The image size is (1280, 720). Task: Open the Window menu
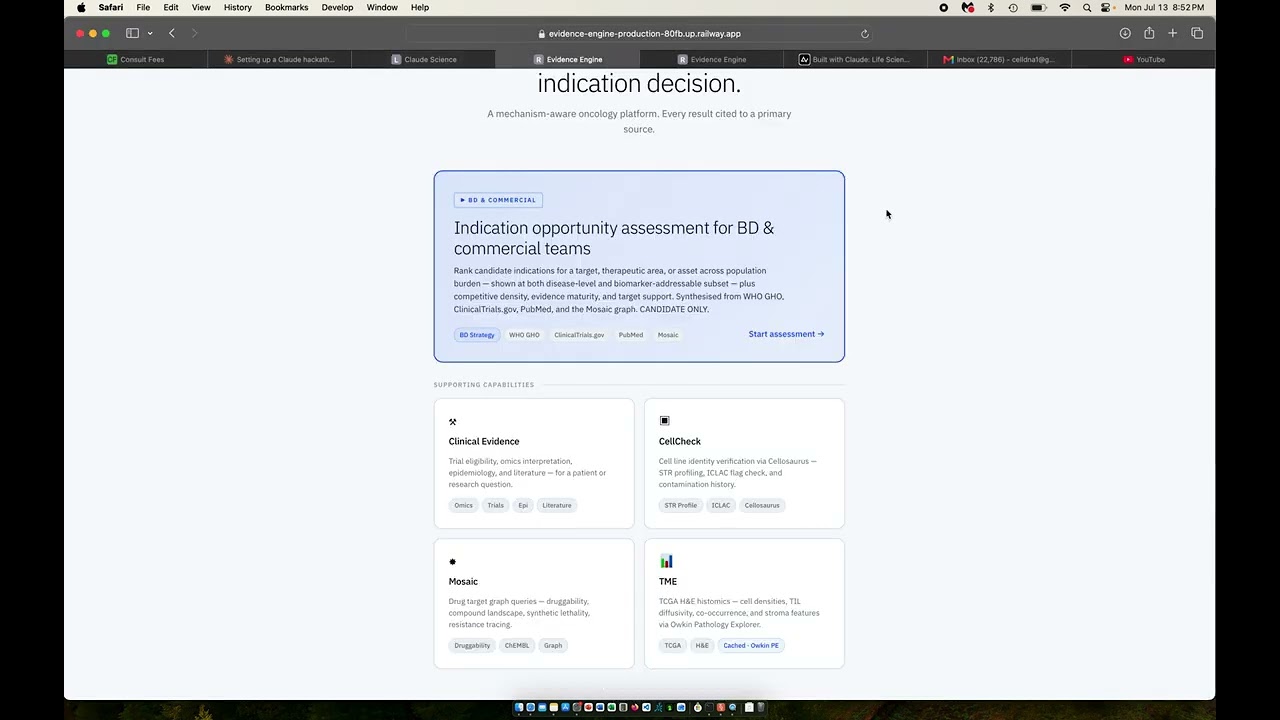(382, 8)
